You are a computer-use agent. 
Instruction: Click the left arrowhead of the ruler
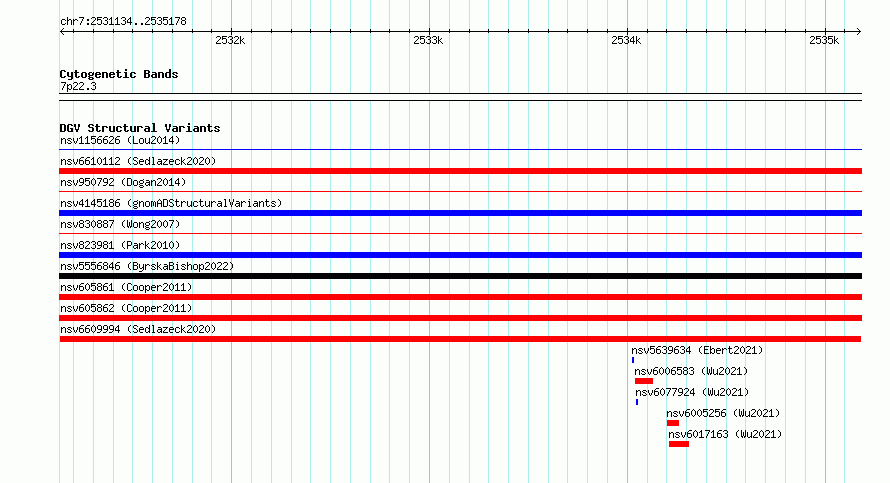[62, 32]
